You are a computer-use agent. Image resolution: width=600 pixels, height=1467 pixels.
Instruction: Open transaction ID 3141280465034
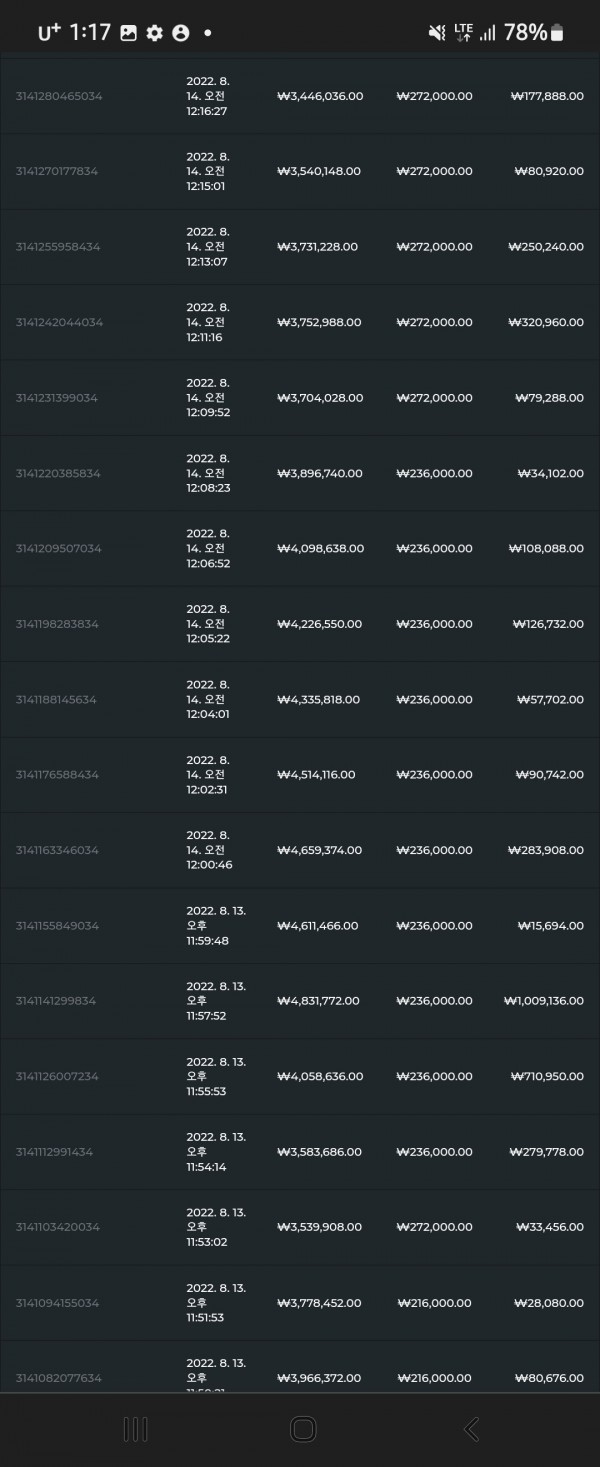click(x=59, y=96)
